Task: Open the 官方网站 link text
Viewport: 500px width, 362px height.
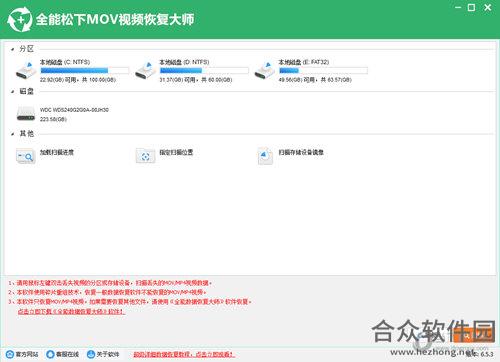Action: (27, 354)
